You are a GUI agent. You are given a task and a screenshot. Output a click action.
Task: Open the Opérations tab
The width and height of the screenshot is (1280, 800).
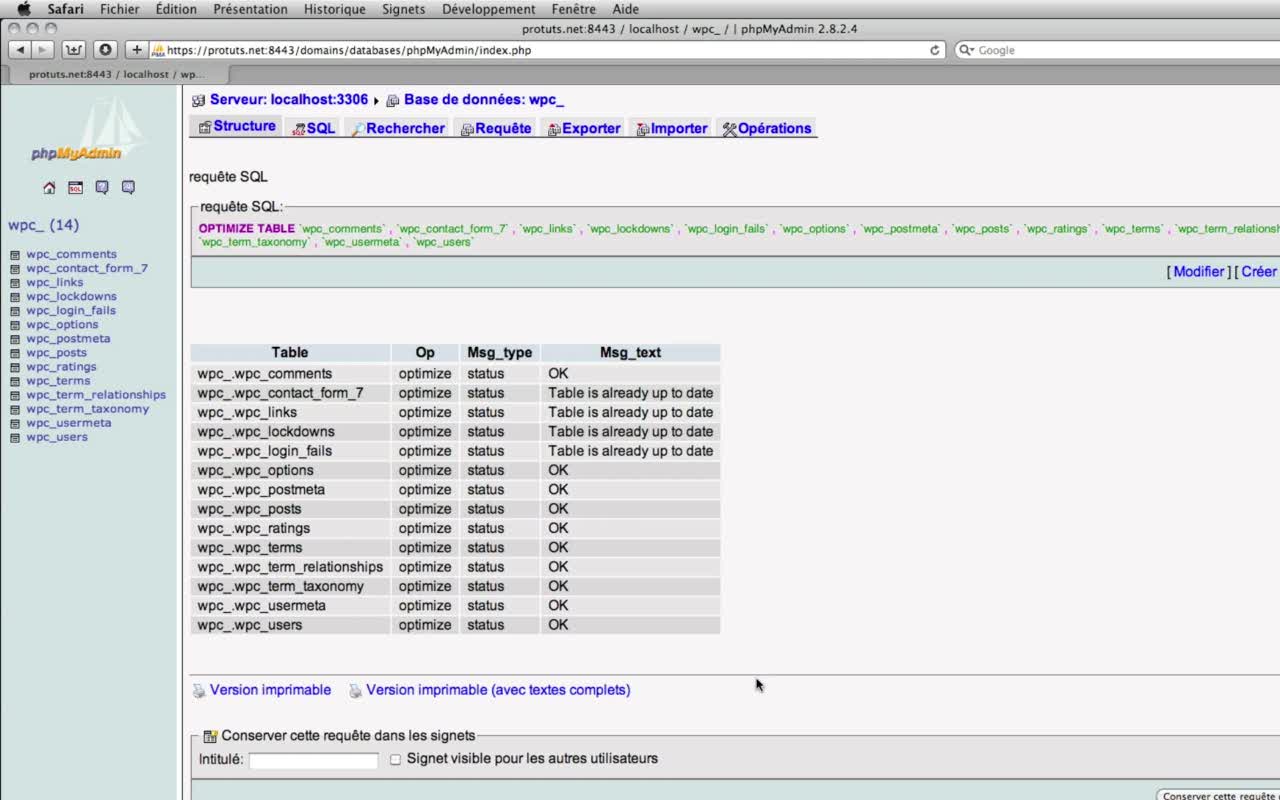[766, 128]
